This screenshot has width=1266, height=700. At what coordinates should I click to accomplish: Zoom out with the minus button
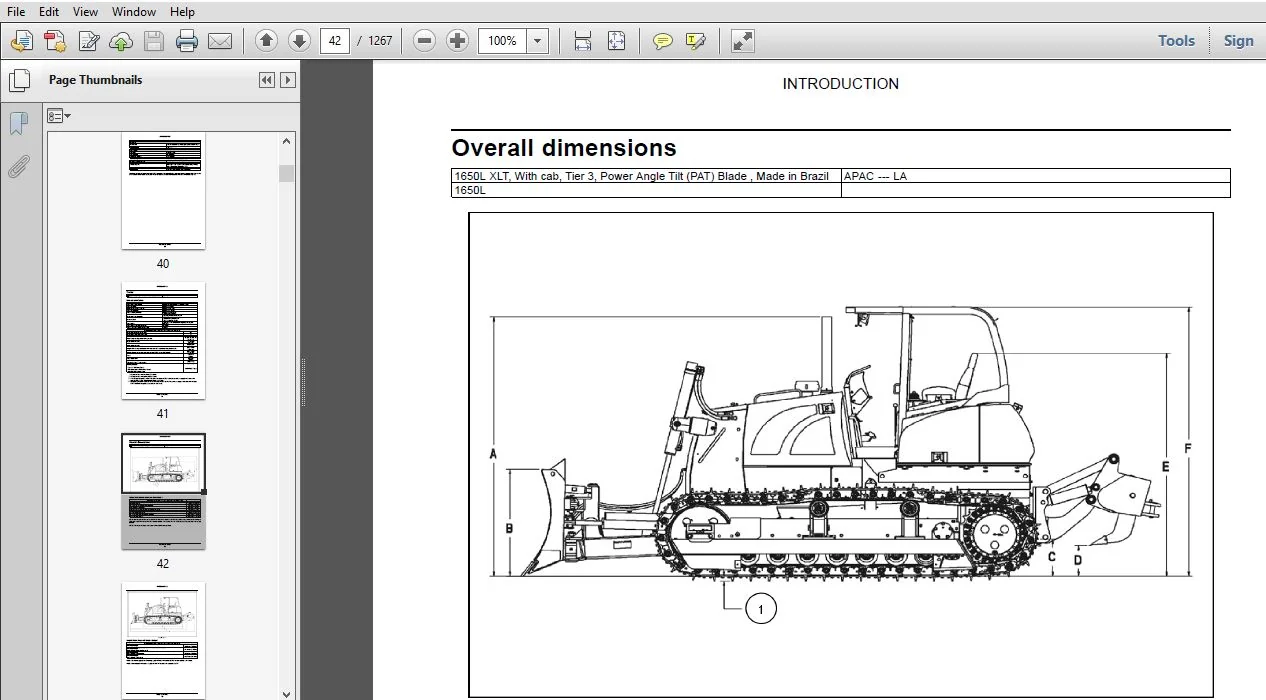point(425,41)
